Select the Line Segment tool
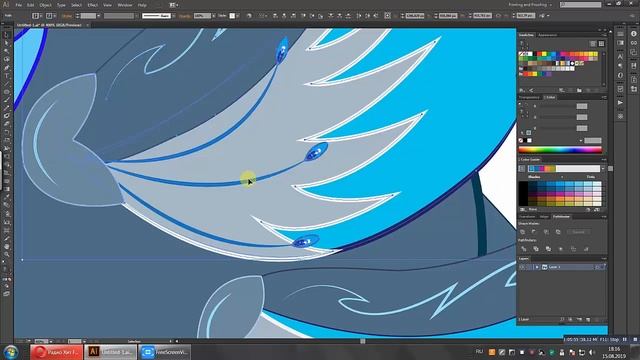The height and width of the screenshot is (360, 640). pyautogui.click(x=6, y=84)
